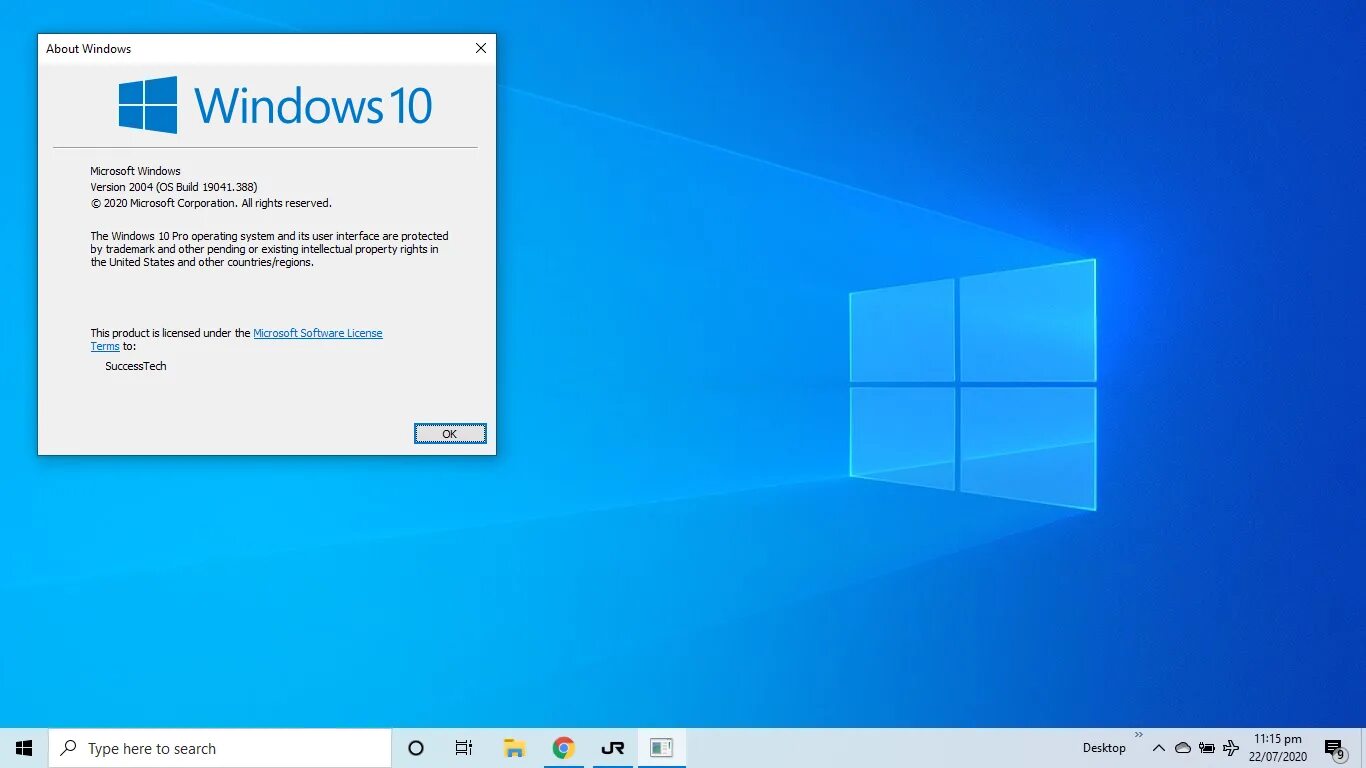Click the 'Microsoft Windows' text line

[135, 171]
